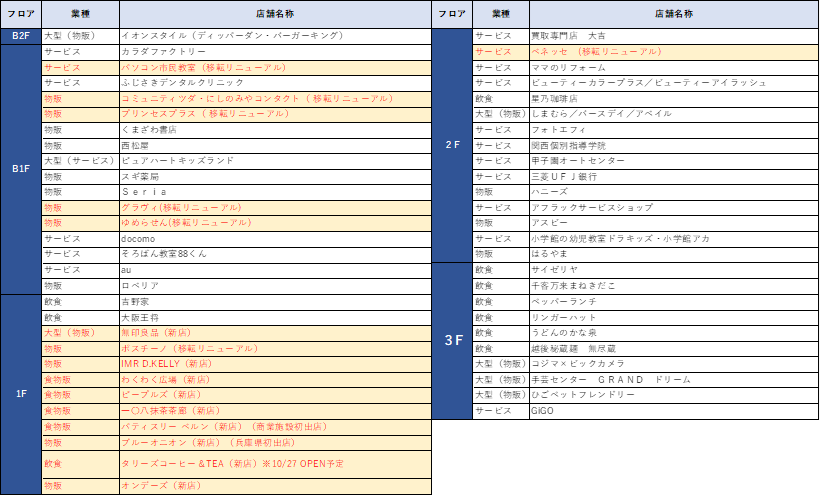Screen dimensions: 820x496
Task: Select コミュニティツダ・にしのみやコンタクト cell
Action: pyautogui.click(x=276, y=98)
